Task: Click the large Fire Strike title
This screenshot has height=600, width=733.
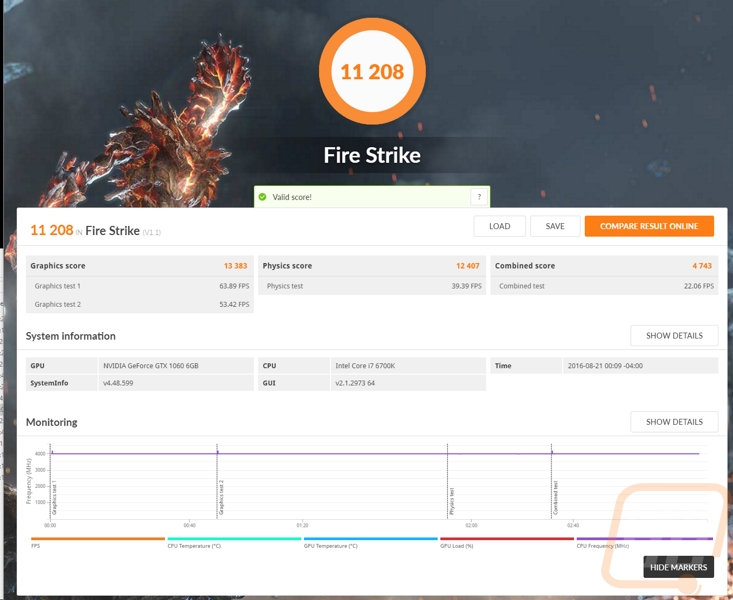Action: [372, 155]
